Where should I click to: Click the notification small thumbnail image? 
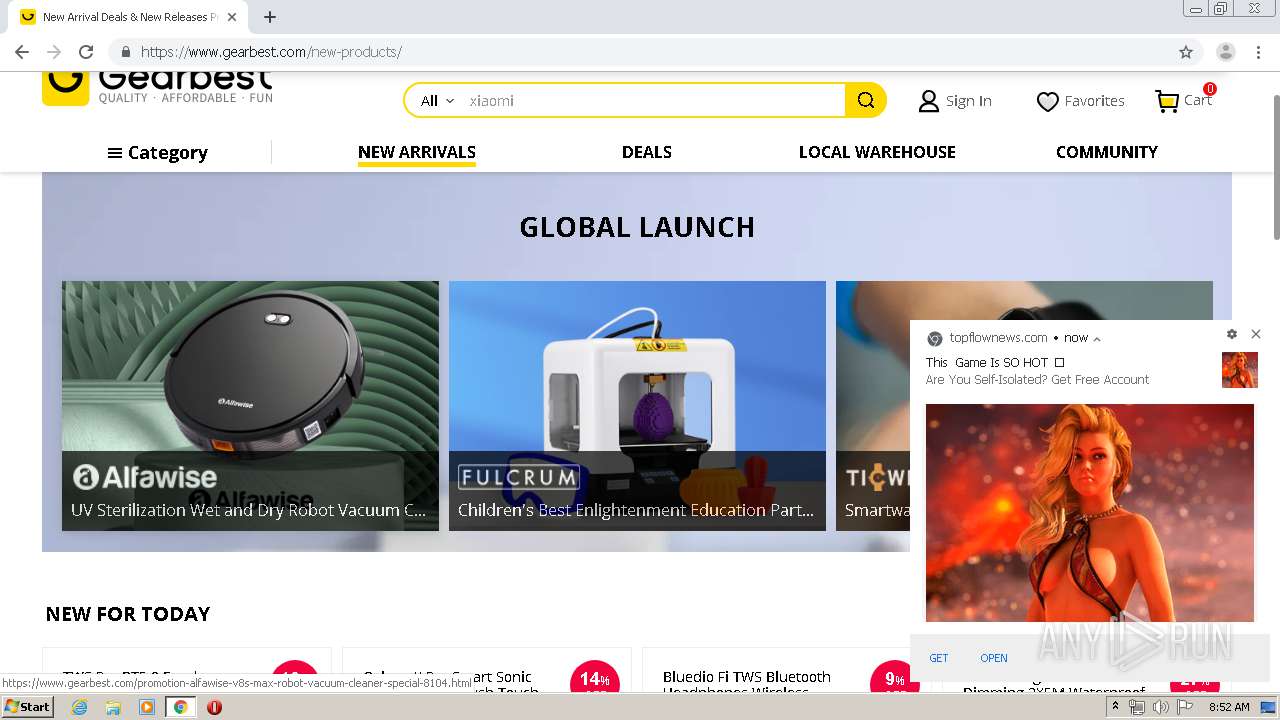coord(1239,370)
